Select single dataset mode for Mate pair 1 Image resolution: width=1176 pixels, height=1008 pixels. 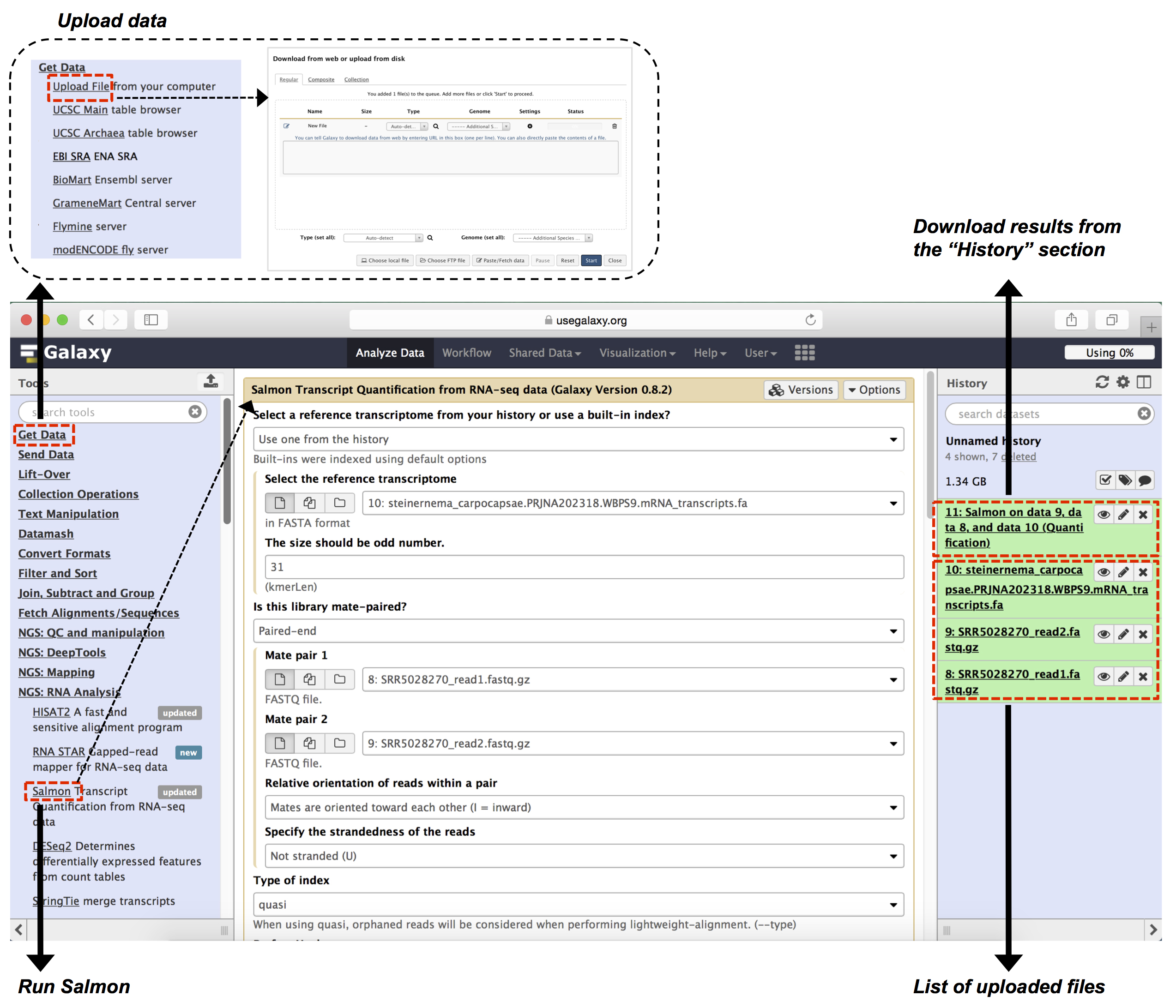pyautogui.click(x=280, y=679)
